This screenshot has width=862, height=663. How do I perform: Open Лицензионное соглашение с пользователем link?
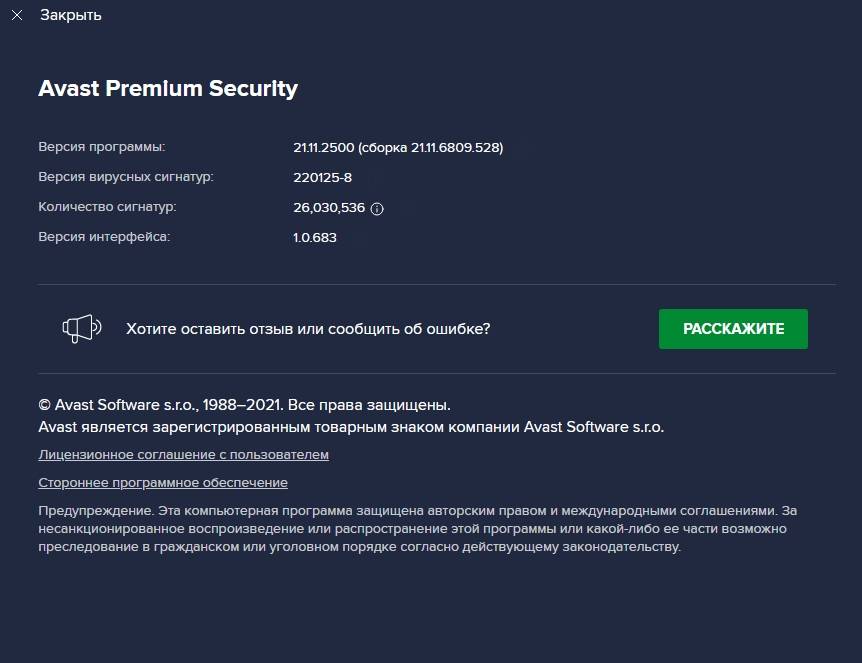click(x=184, y=455)
